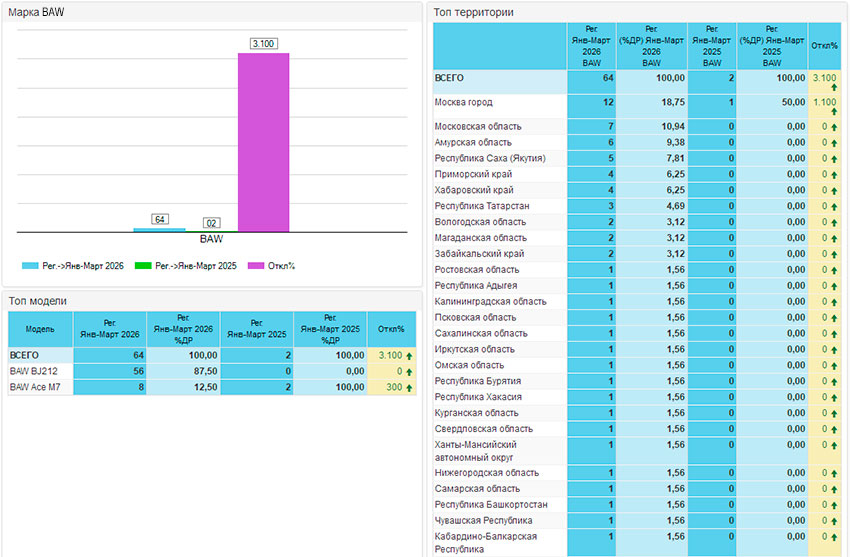Sort models table by Модель column header
Screen dimensions: 850x557
pyautogui.click(x=40, y=329)
